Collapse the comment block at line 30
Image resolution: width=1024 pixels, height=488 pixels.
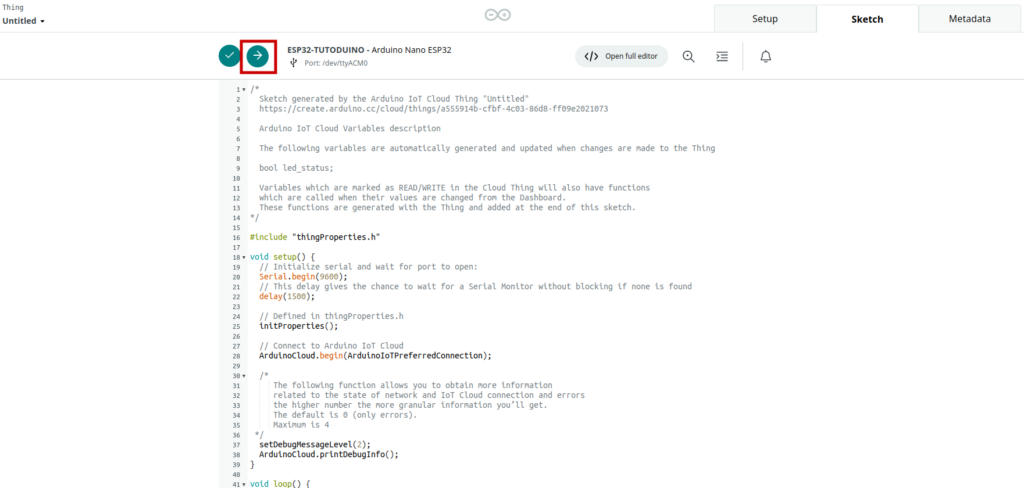(x=244, y=376)
